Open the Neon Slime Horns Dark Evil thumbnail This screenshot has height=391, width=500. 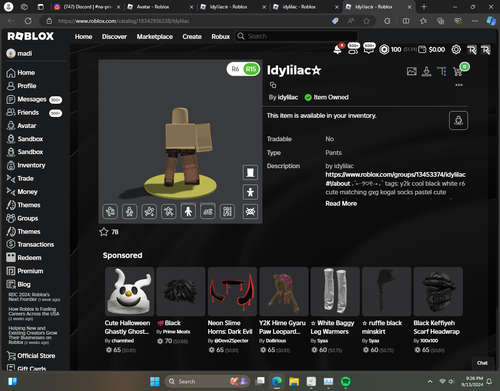232,291
